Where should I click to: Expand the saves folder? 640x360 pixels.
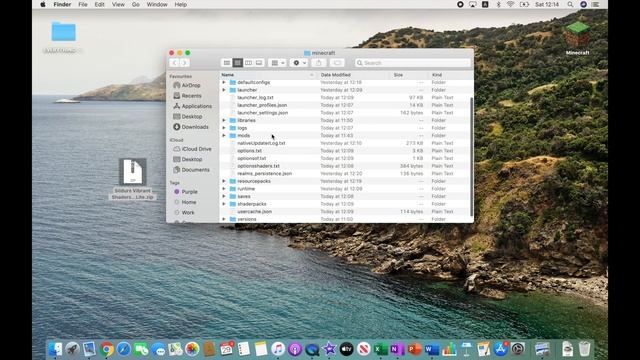coord(224,196)
